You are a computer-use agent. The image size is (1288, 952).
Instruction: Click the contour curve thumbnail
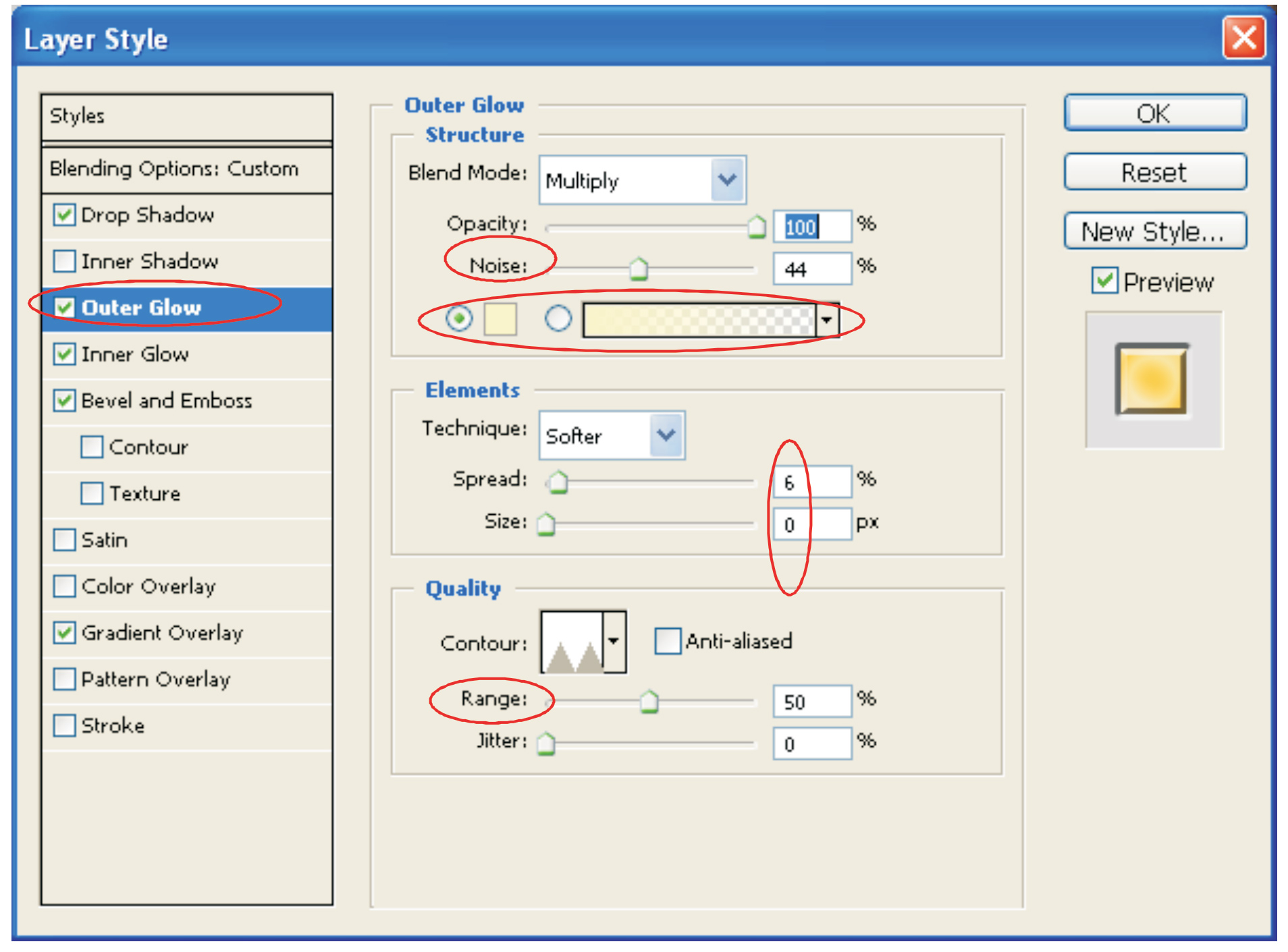point(572,642)
